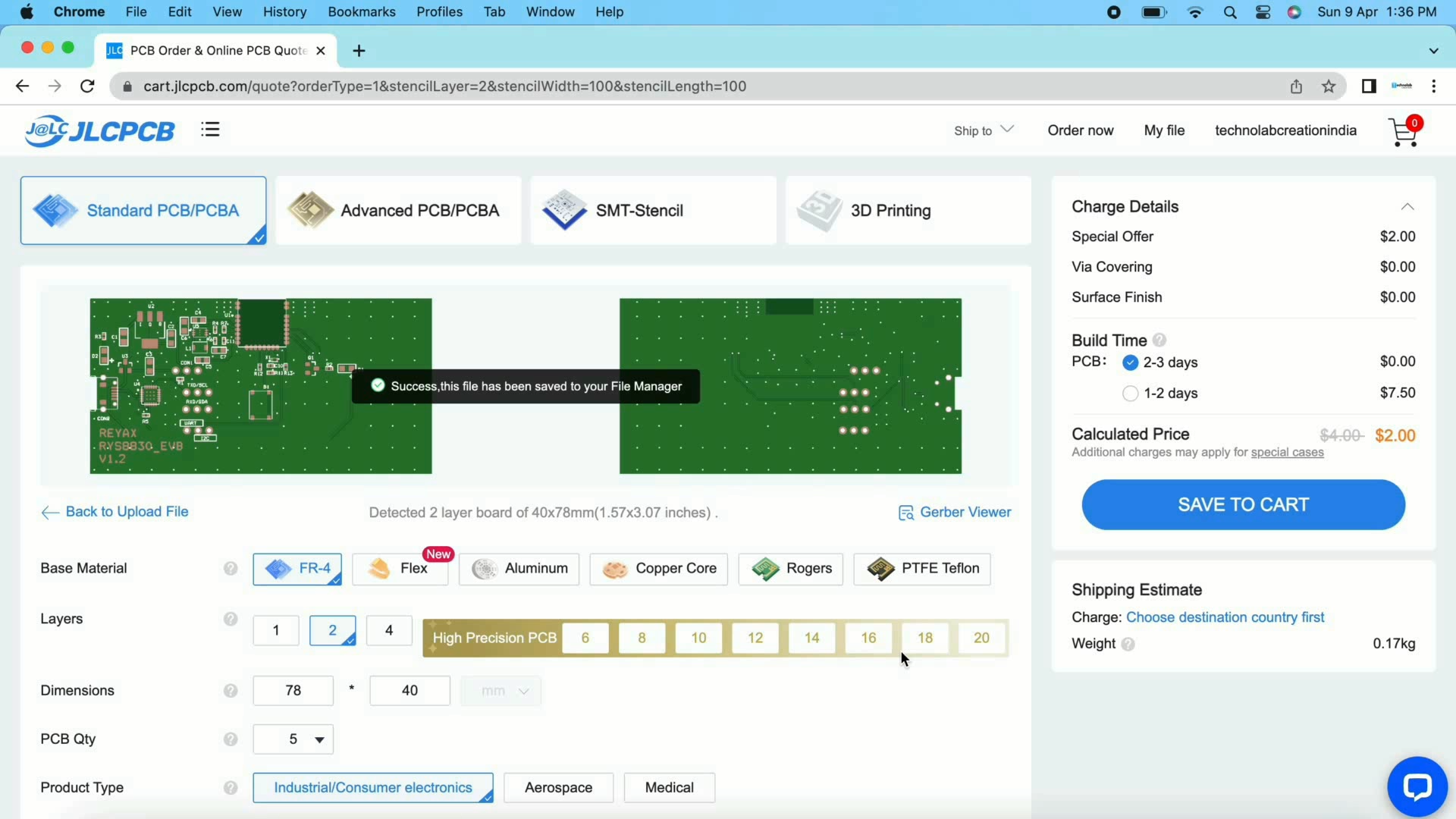Click Order now in header
This screenshot has width=1456, height=819.
(1081, 130)
